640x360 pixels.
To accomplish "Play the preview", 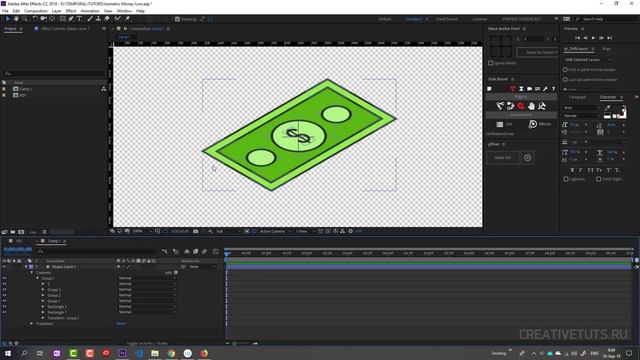I will click(593, 38).
